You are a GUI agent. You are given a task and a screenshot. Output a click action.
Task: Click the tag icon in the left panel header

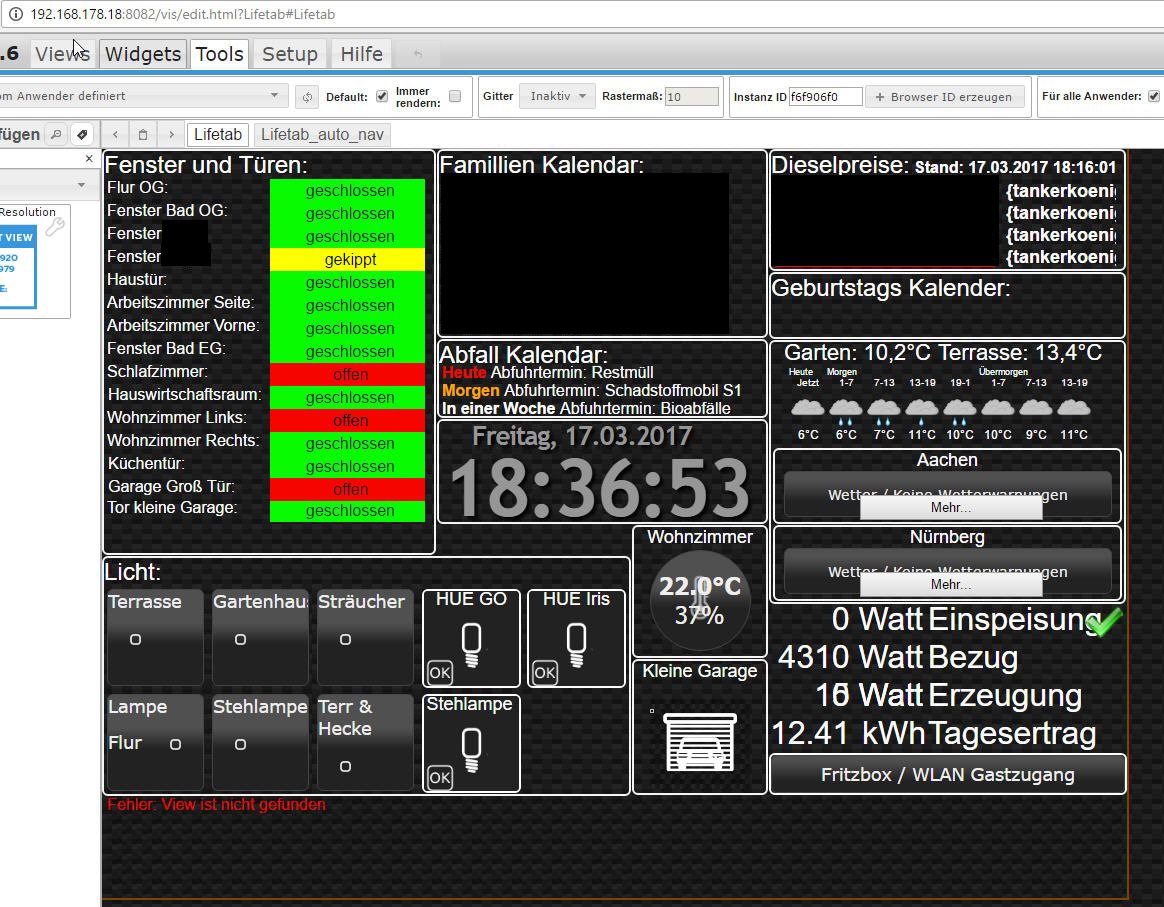pyautogui.click(x=82, y=134)
